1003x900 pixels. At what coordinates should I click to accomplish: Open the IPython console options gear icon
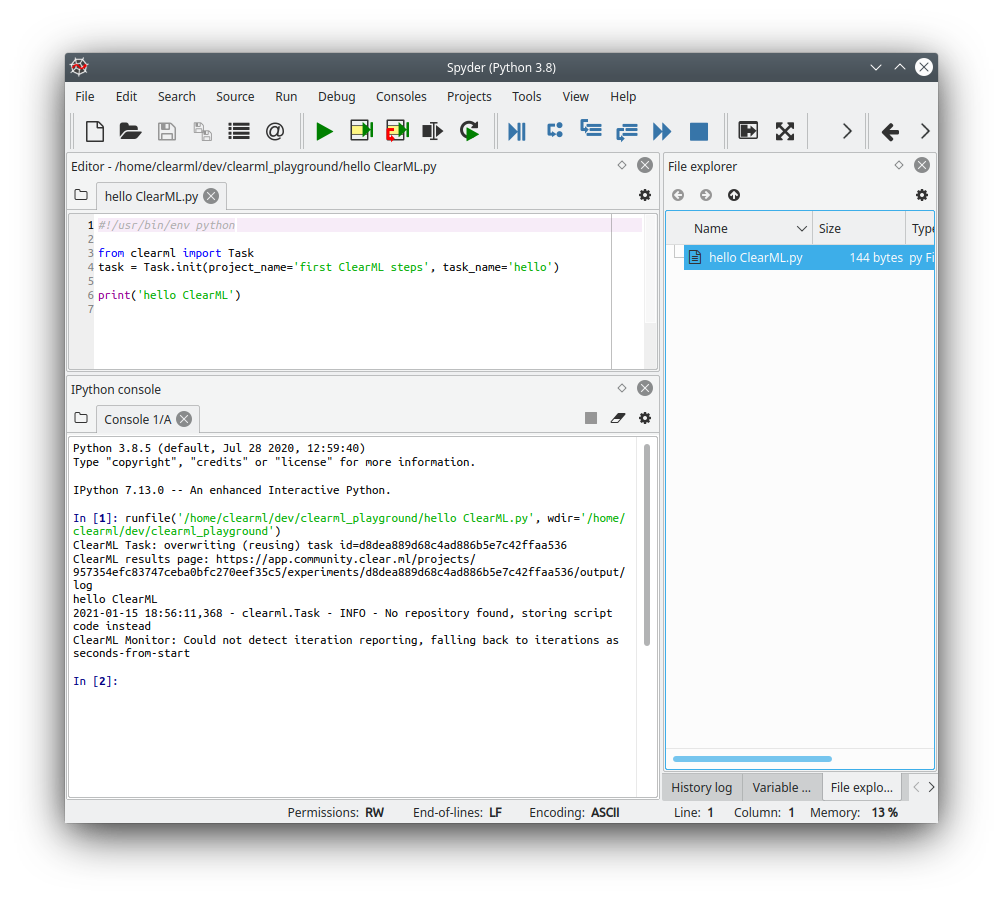coord(645,418)
